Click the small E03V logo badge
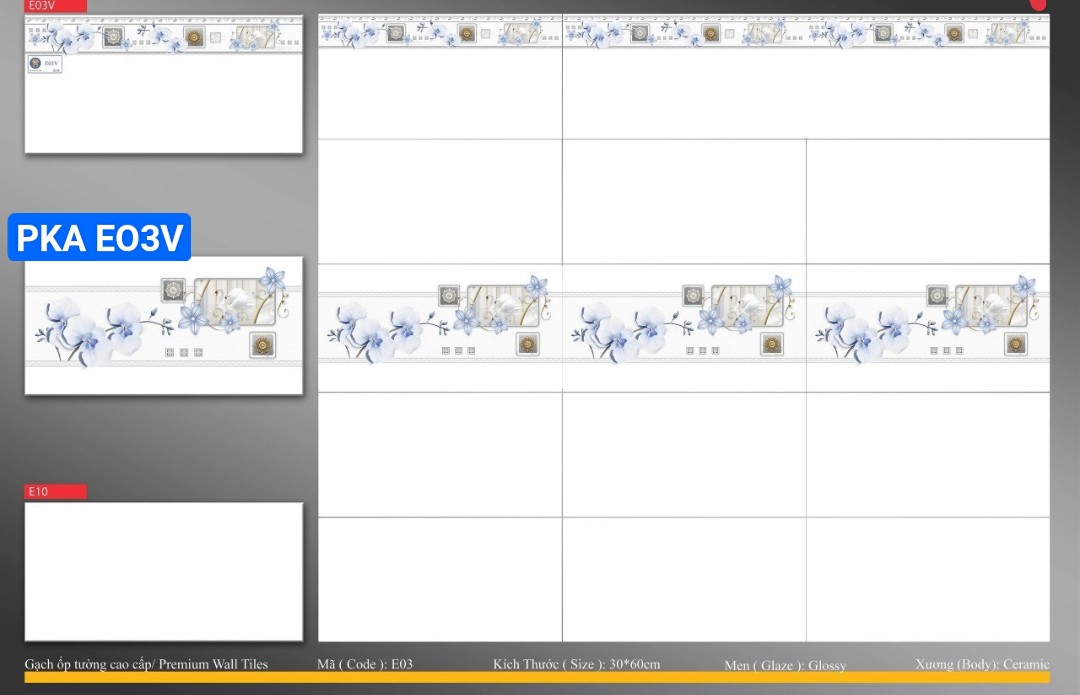1080x695 pixels. coord(43,65)
